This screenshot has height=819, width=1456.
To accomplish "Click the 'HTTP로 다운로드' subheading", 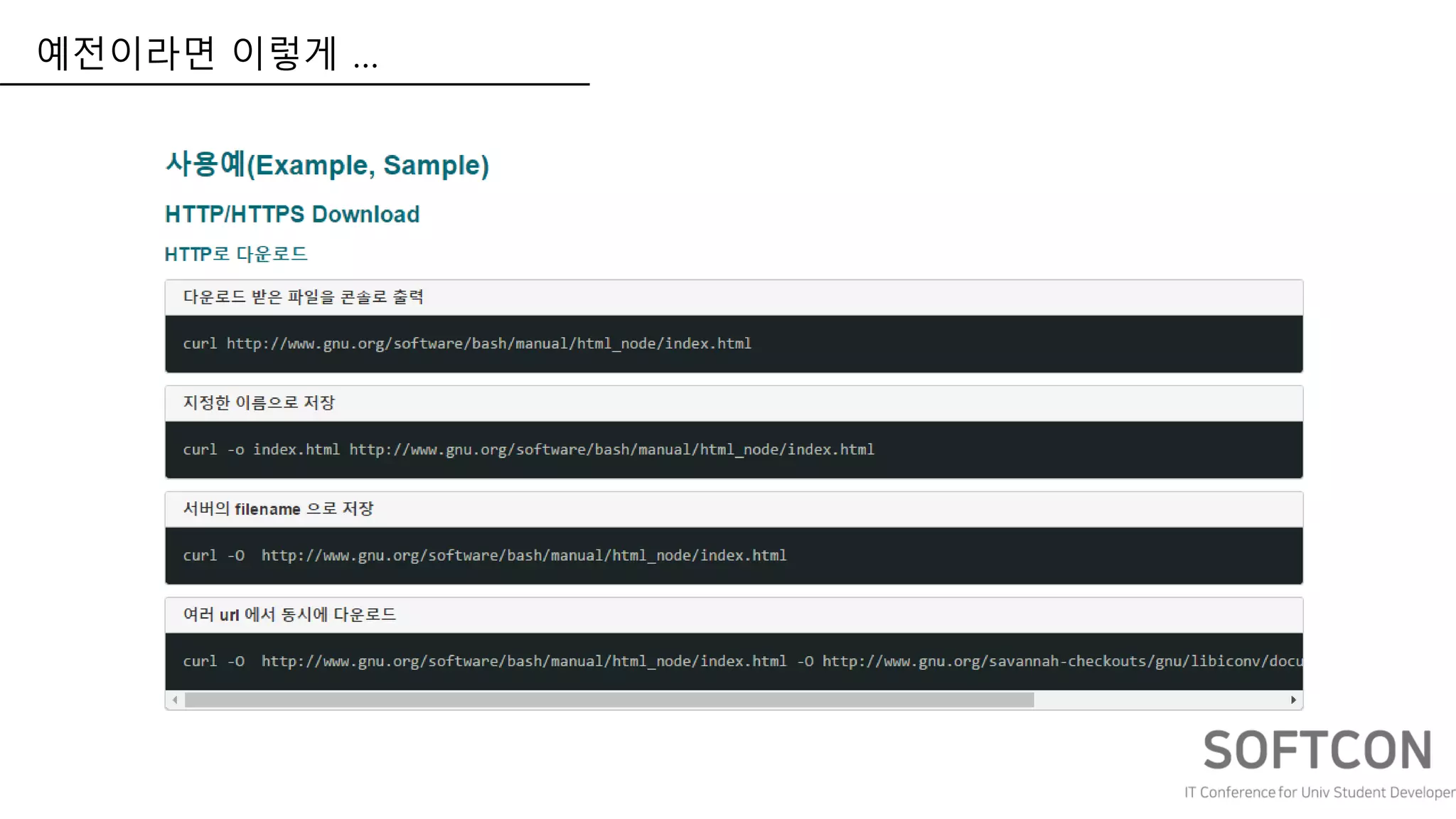I will (x=235, y=254).
